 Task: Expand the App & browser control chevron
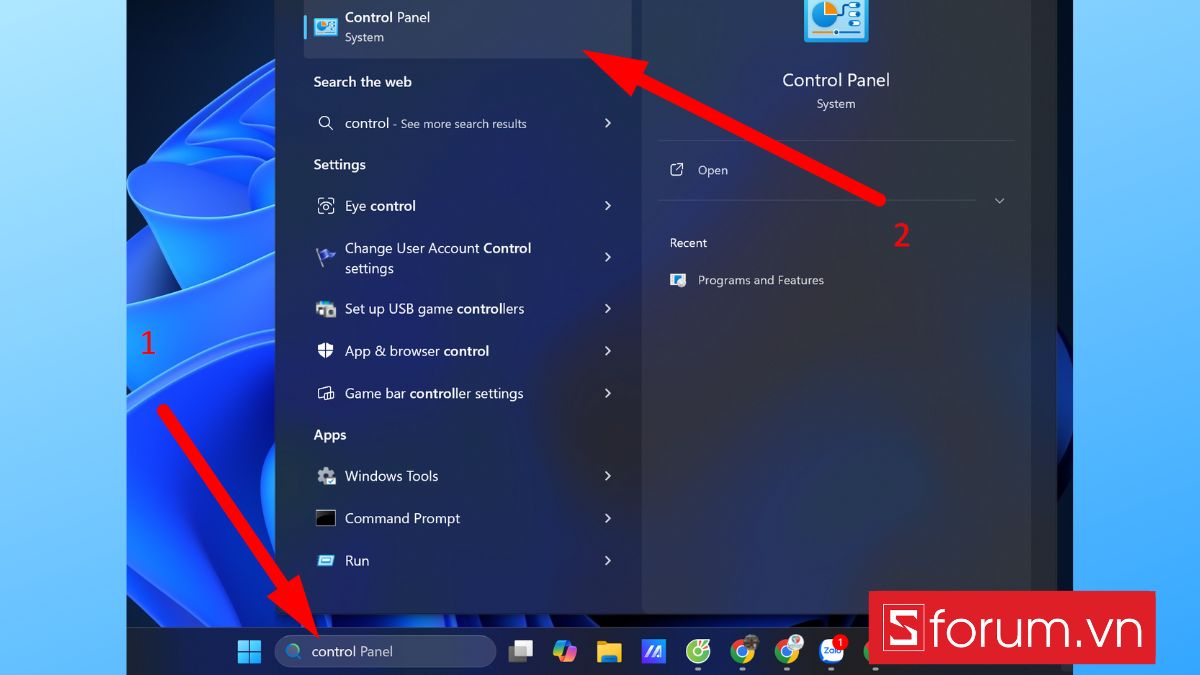[x=608, y=351]
